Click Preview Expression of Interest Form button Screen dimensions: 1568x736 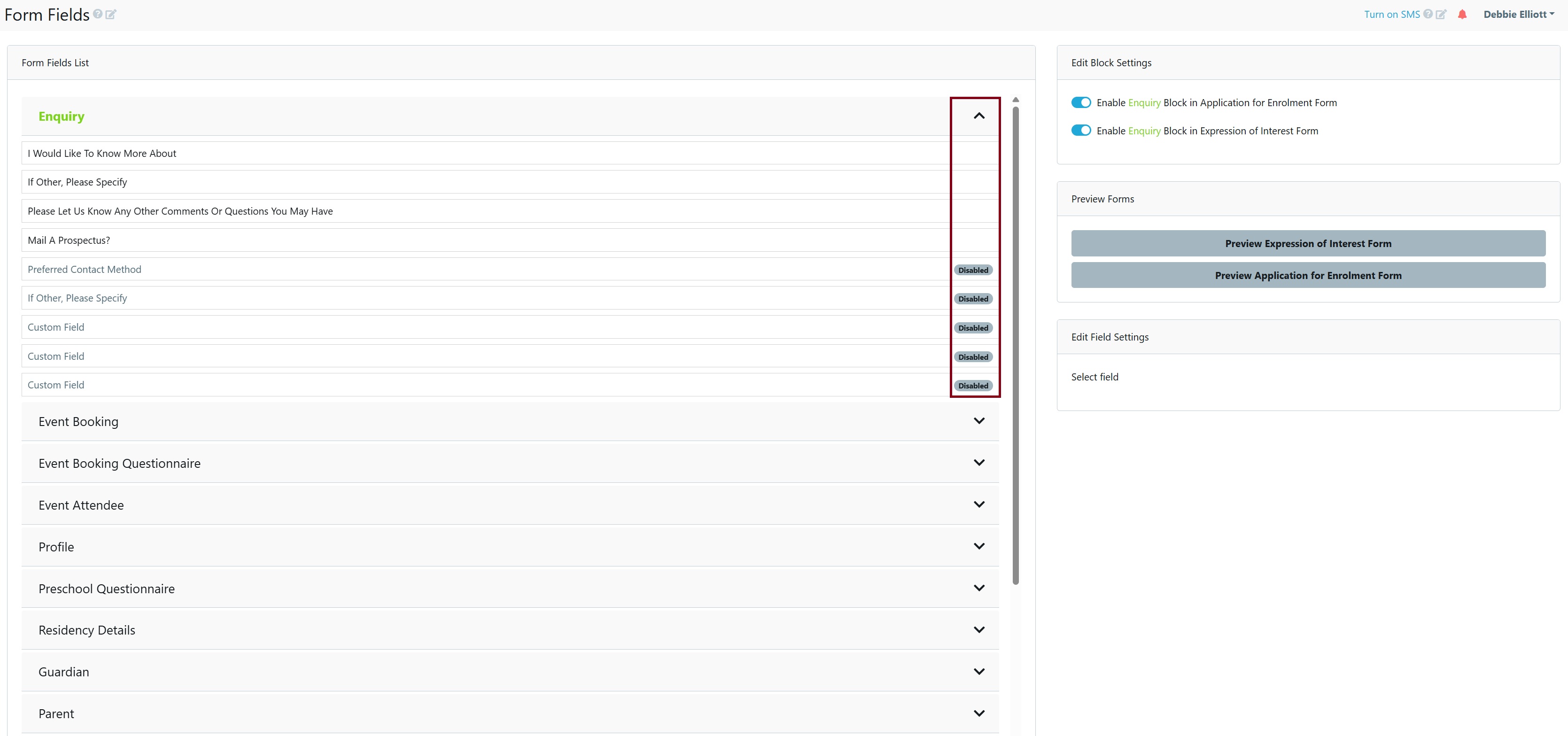click(1307, 243)
